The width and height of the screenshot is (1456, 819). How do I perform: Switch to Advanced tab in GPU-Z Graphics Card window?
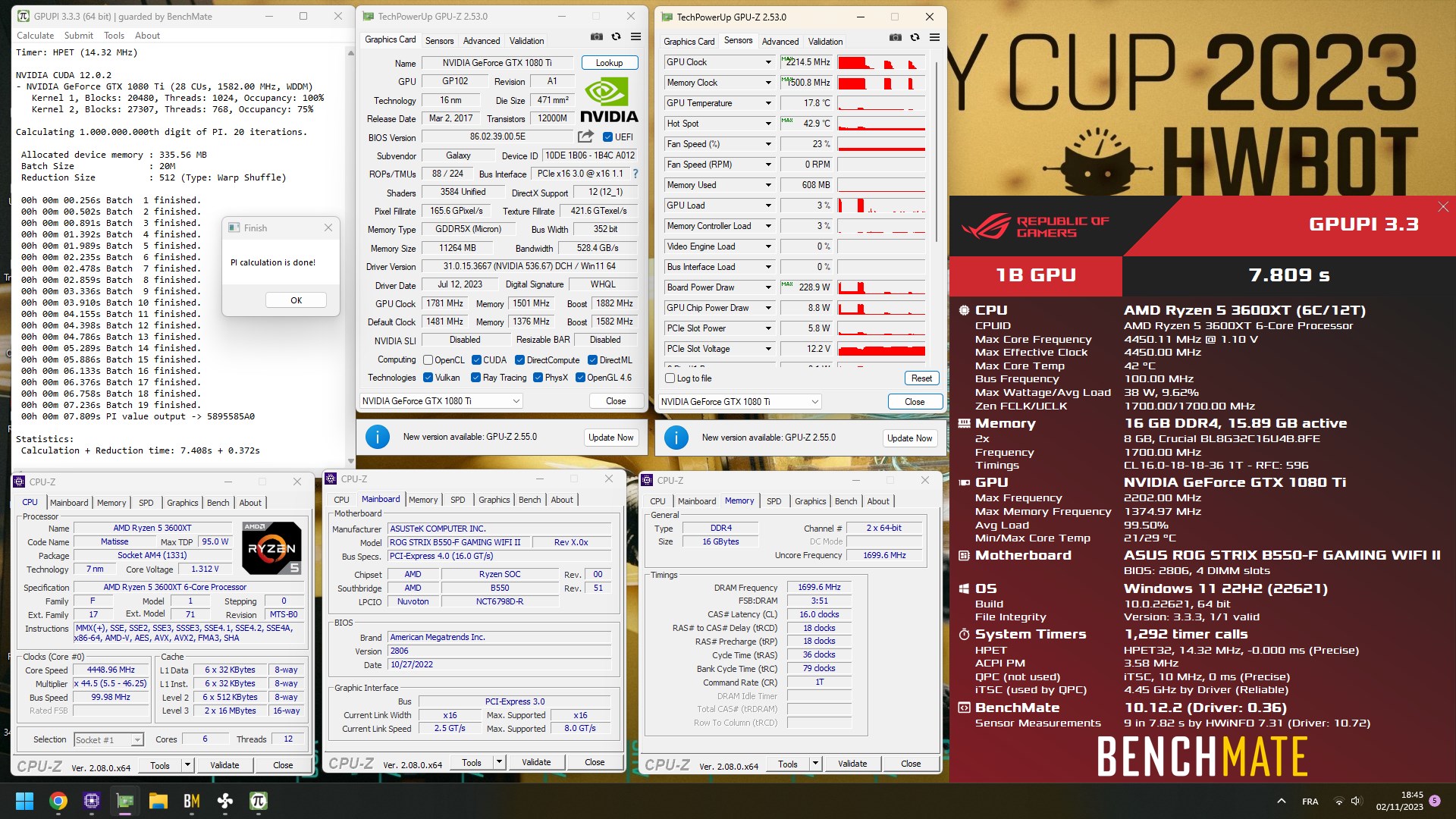point(482,41)
